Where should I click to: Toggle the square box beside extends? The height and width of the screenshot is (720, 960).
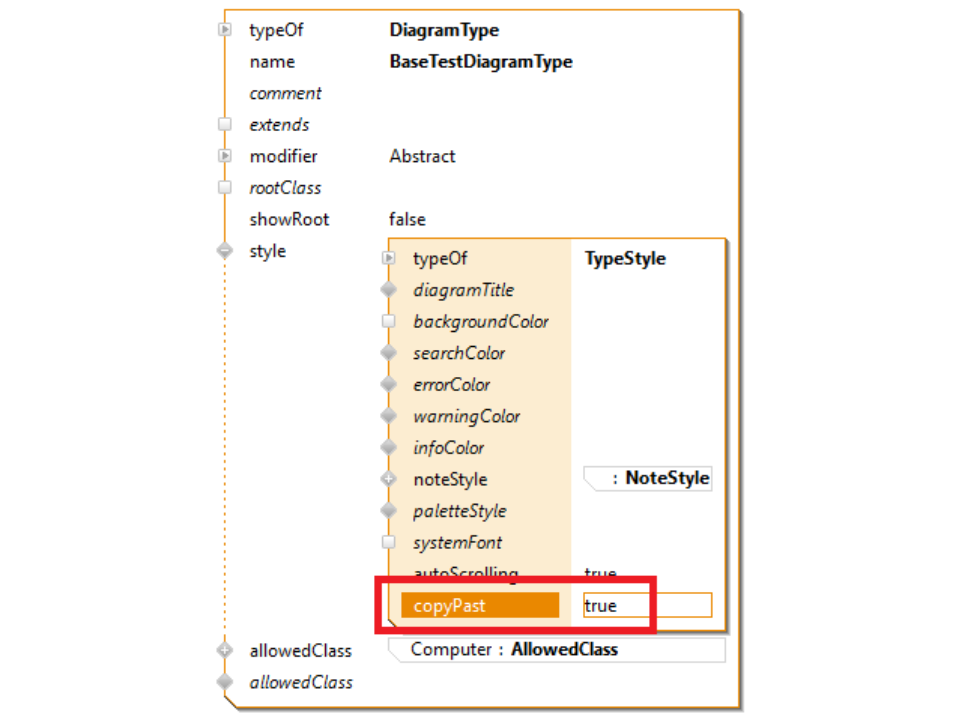[225, 125]
